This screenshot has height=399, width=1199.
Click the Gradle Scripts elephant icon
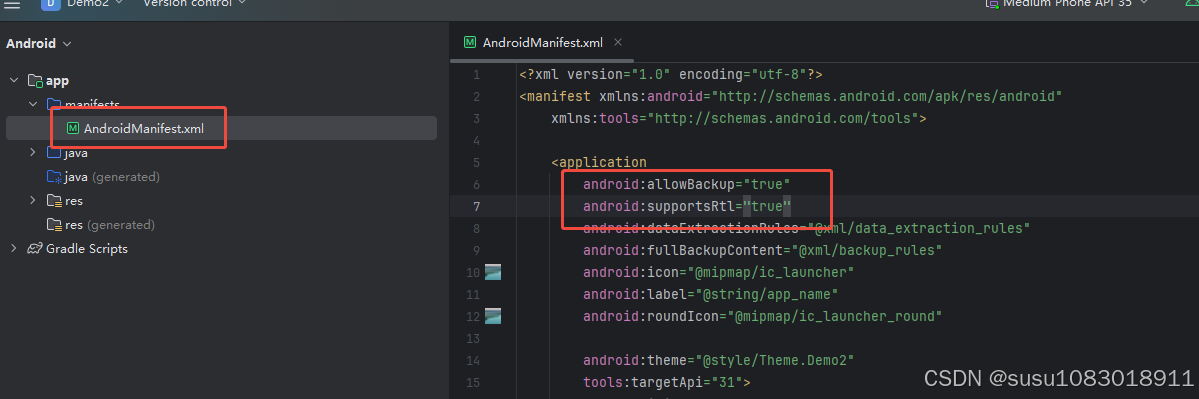click(34, 248)
